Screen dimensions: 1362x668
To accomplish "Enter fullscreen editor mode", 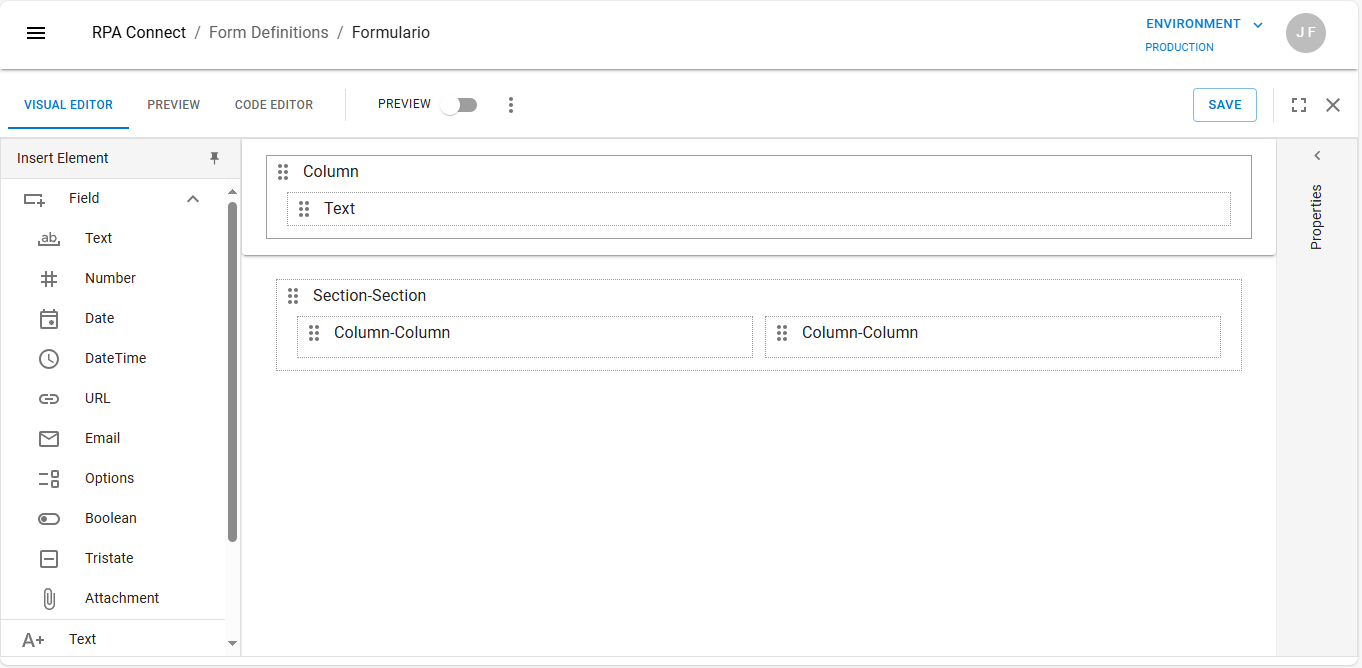I will (1299, 105).
